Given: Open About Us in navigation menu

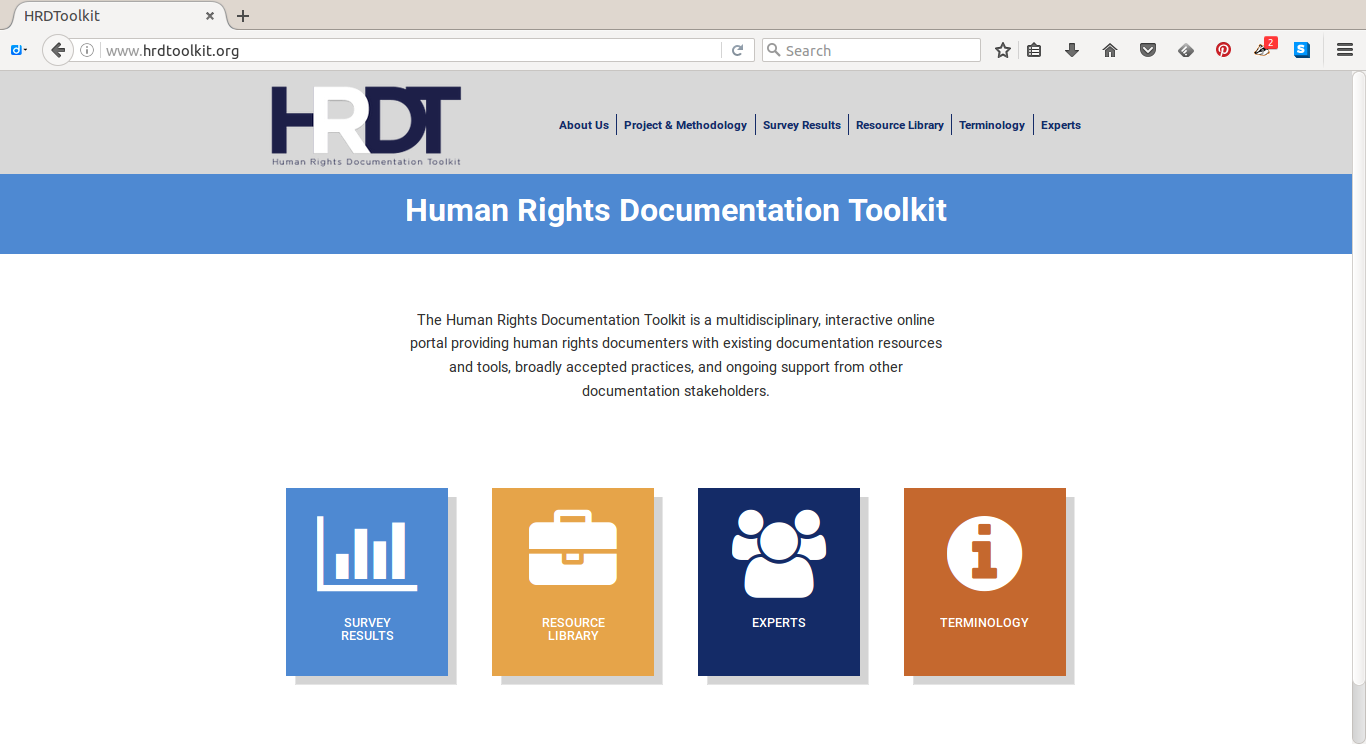Looking at the screenshot, I should coord(583,125).
